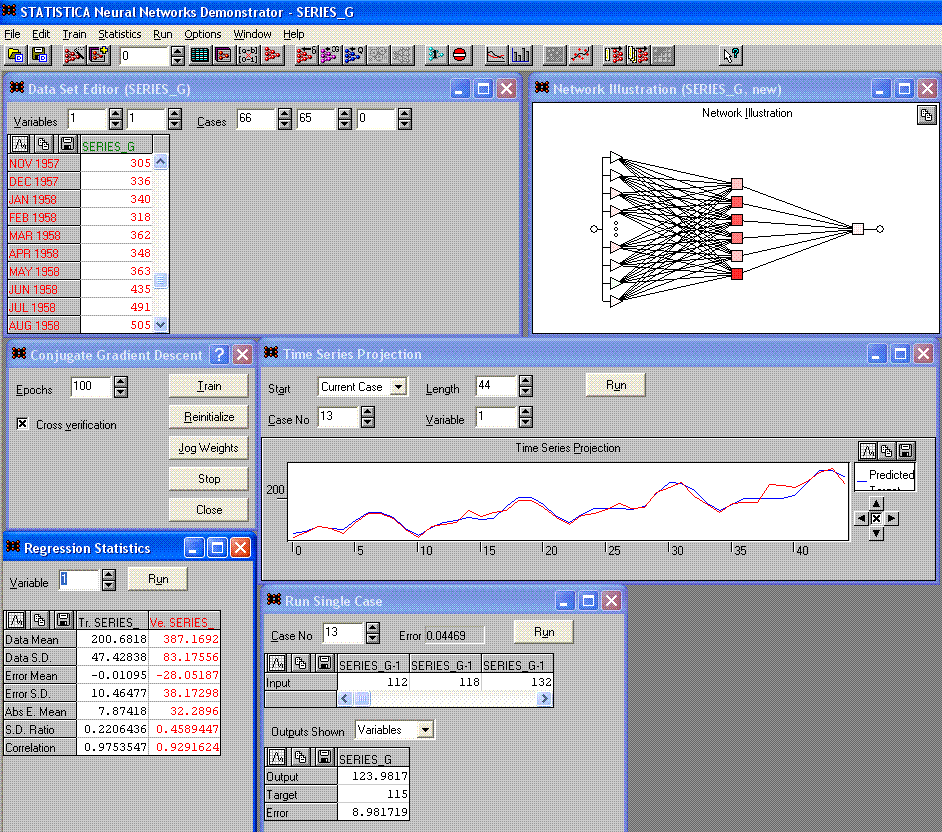
Task: Click right scroll arrow in Run Single Case inputs
Action: tap(544, 698)
